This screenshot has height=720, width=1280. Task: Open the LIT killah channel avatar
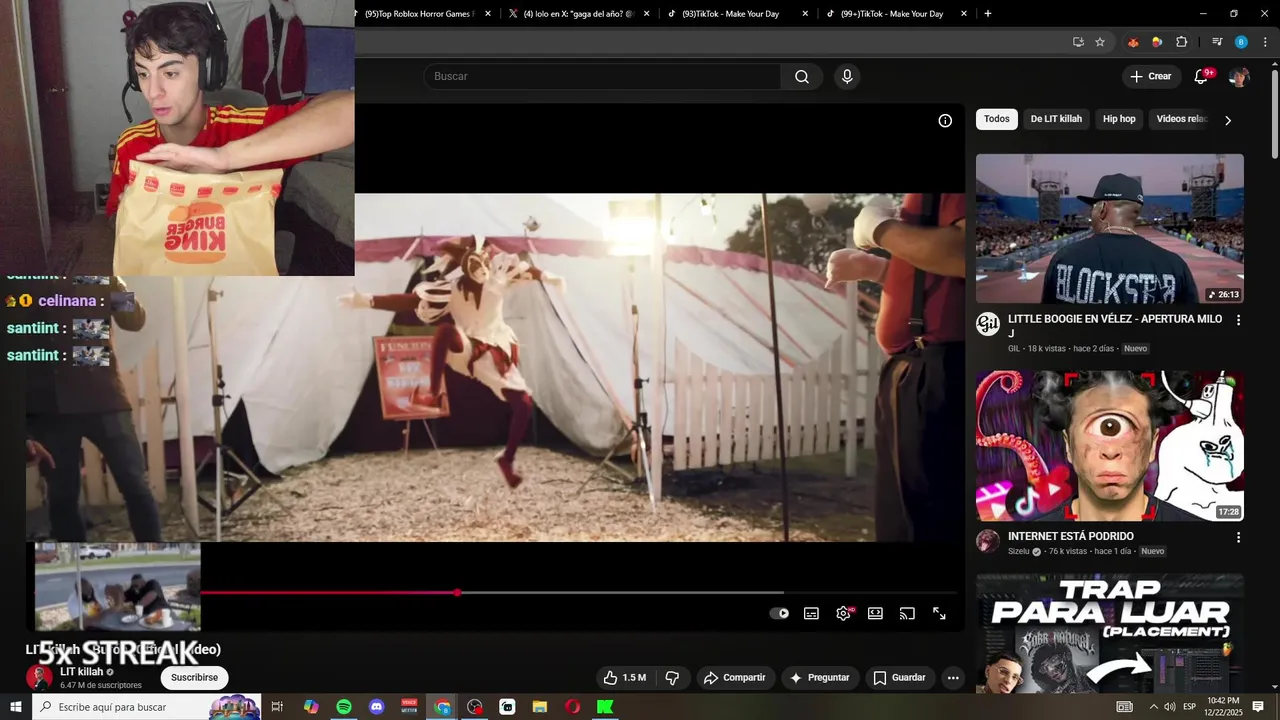click(x=39, y=678)
